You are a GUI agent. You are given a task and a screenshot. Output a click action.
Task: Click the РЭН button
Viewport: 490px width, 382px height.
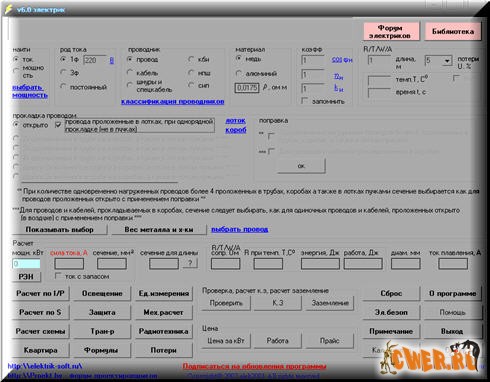coord(26,276)
